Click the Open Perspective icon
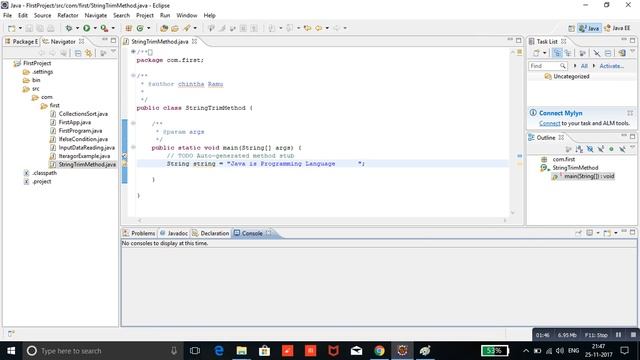 [x=571, y=28]
